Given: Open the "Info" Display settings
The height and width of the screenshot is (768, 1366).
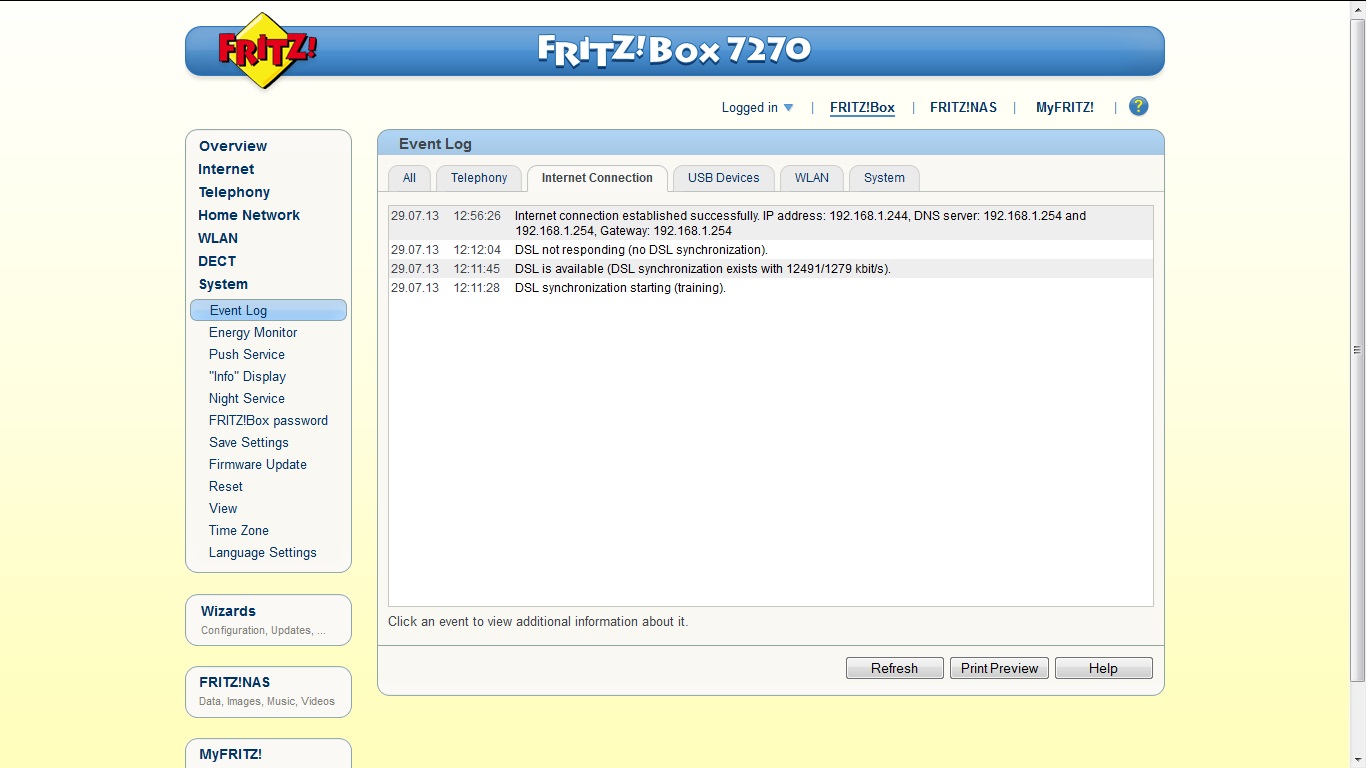Looking at the screenshot, I should 247,376.
